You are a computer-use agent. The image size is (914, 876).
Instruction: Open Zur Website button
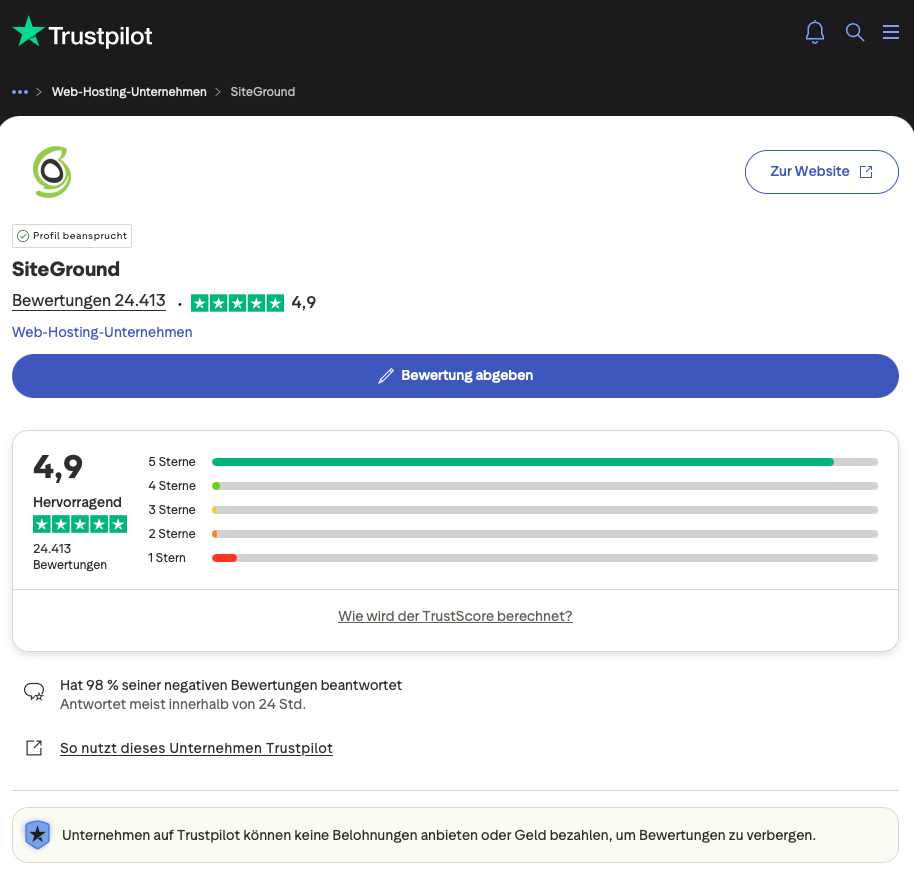coord(821,172)
